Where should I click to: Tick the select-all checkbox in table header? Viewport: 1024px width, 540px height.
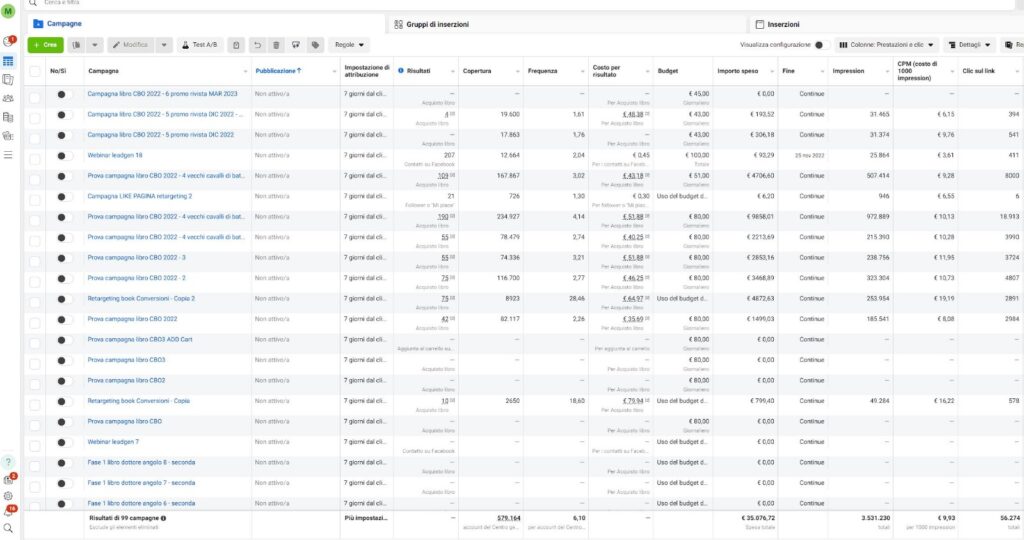[35, 71]
